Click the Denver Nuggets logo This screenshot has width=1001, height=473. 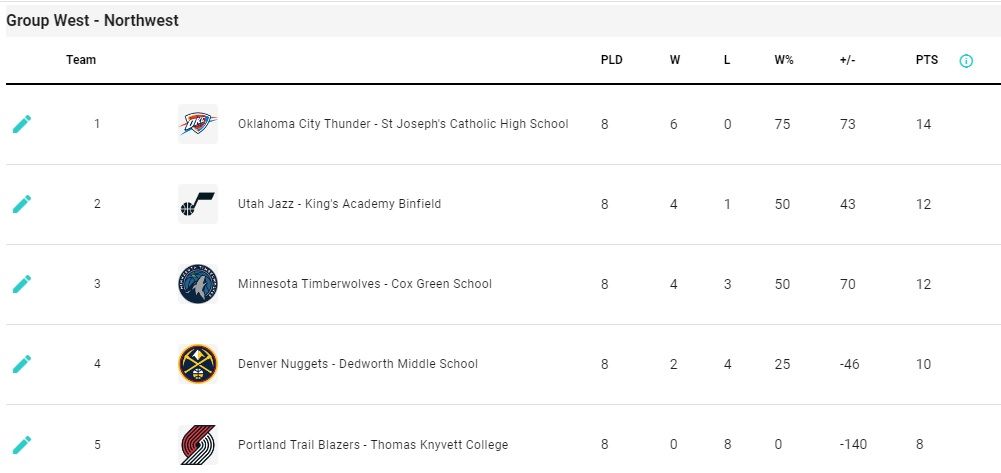point(198,364)
